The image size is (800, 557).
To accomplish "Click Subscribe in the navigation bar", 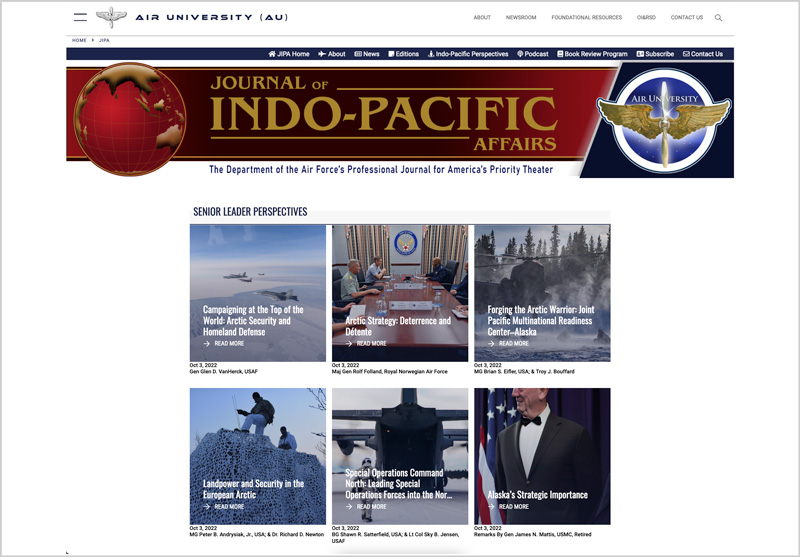I will pyautogui.click(x=655, y=54).
